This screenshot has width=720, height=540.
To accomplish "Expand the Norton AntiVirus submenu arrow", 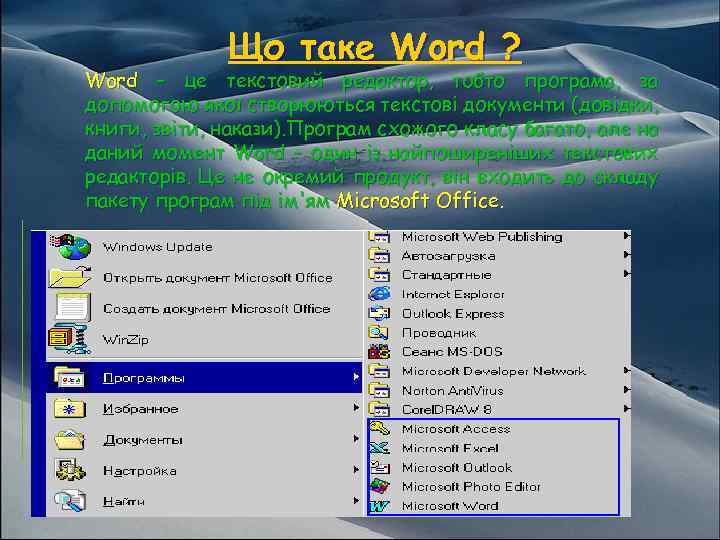I will click(x=626, y=389).
